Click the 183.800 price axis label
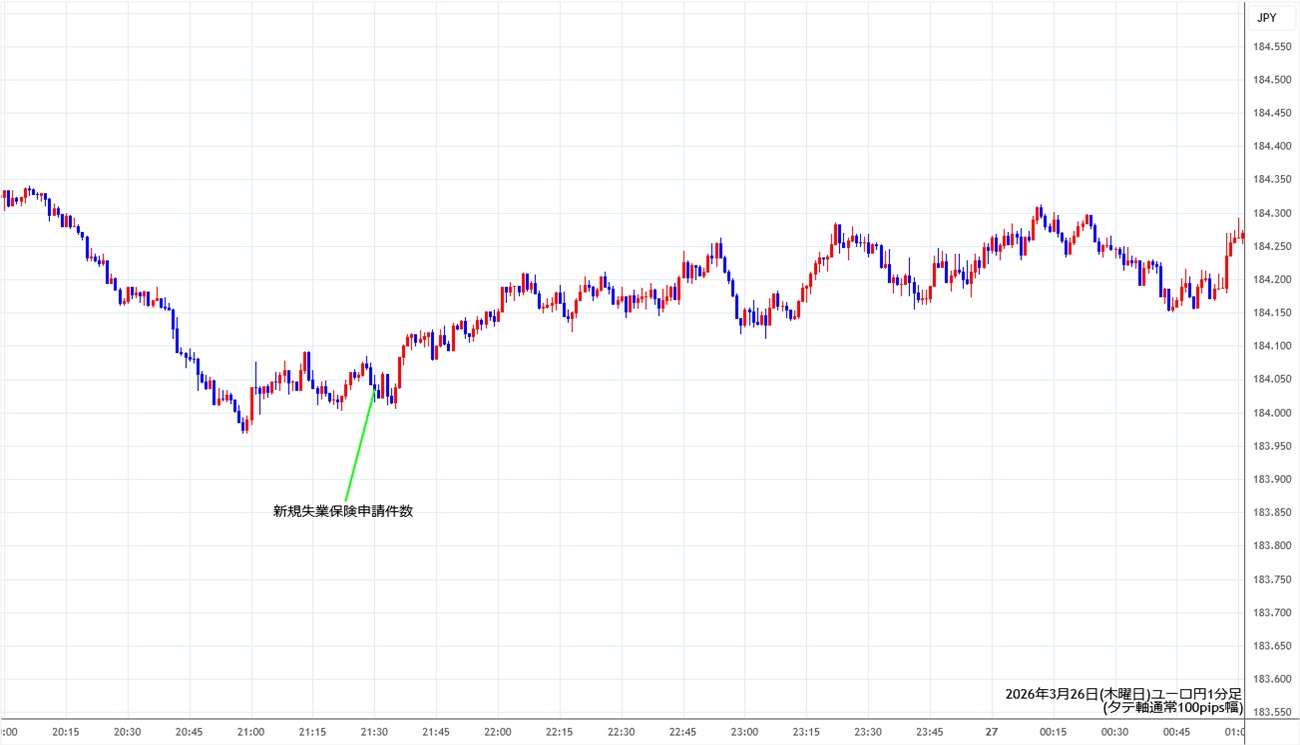This screenshot has width=1300, height=745. [1271, 545]
